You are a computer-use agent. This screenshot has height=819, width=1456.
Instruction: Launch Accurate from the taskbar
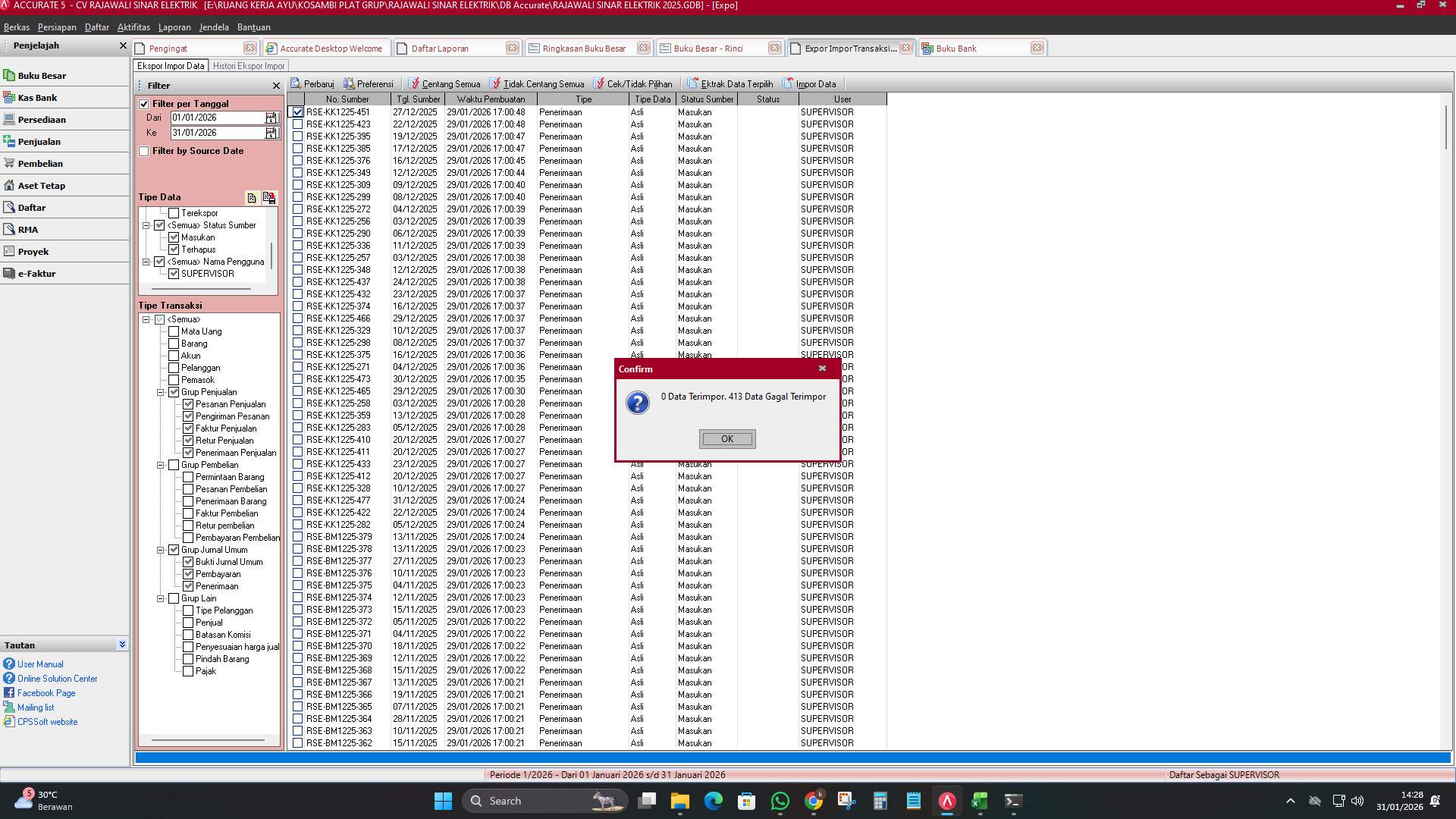point(946,800)
